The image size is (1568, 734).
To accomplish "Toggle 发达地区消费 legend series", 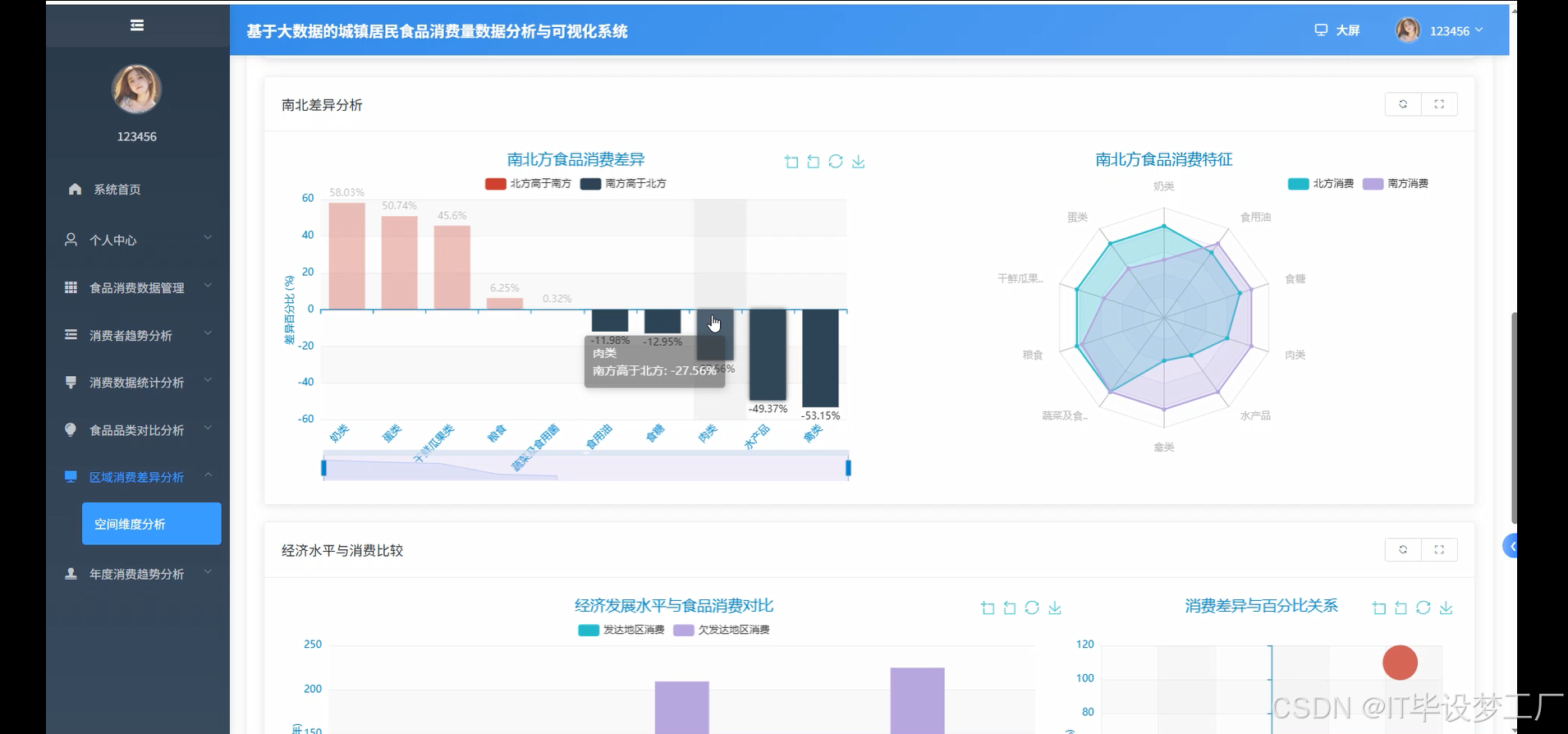I will pos(621,630).
